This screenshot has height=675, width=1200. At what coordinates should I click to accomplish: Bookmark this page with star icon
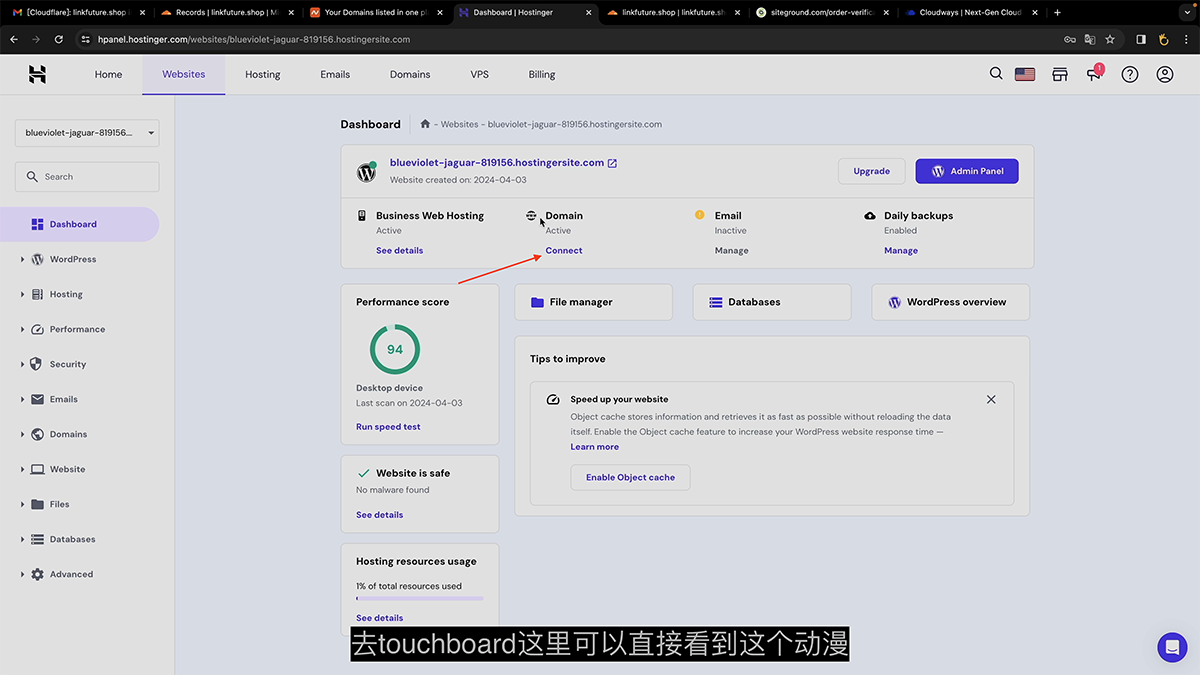1110,39
